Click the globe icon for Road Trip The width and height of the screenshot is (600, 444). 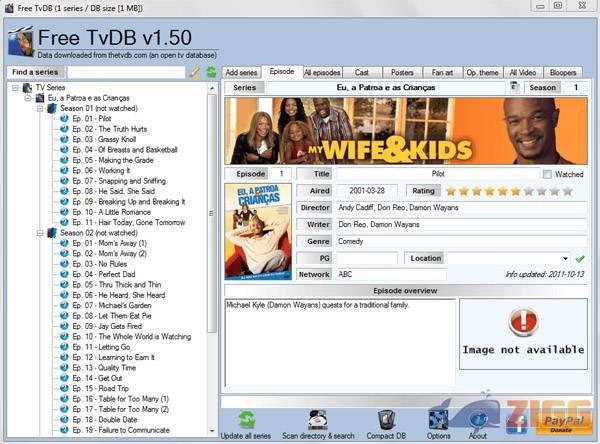(64, 388)
